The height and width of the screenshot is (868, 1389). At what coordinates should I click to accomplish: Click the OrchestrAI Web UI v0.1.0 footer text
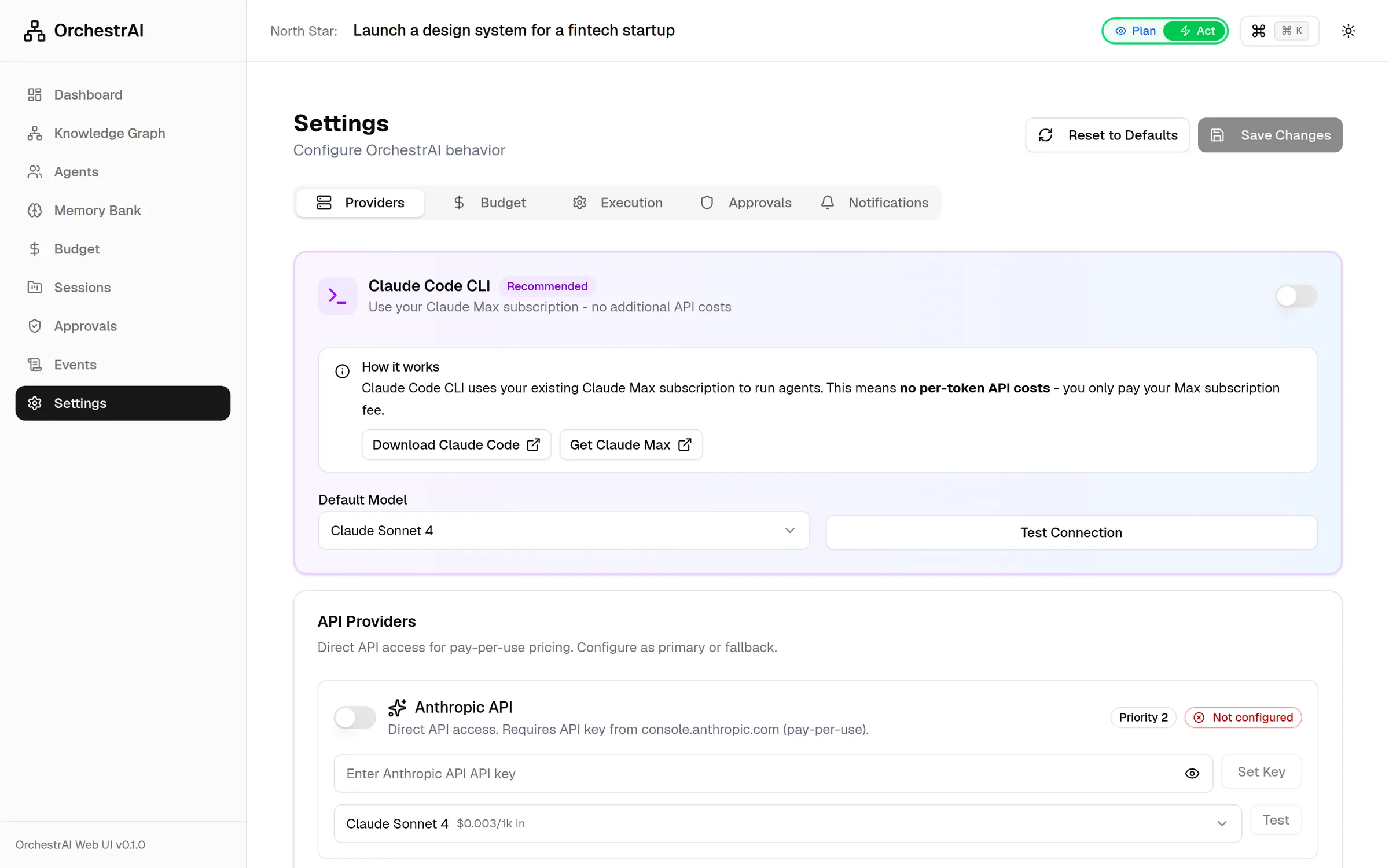[80, 844]
